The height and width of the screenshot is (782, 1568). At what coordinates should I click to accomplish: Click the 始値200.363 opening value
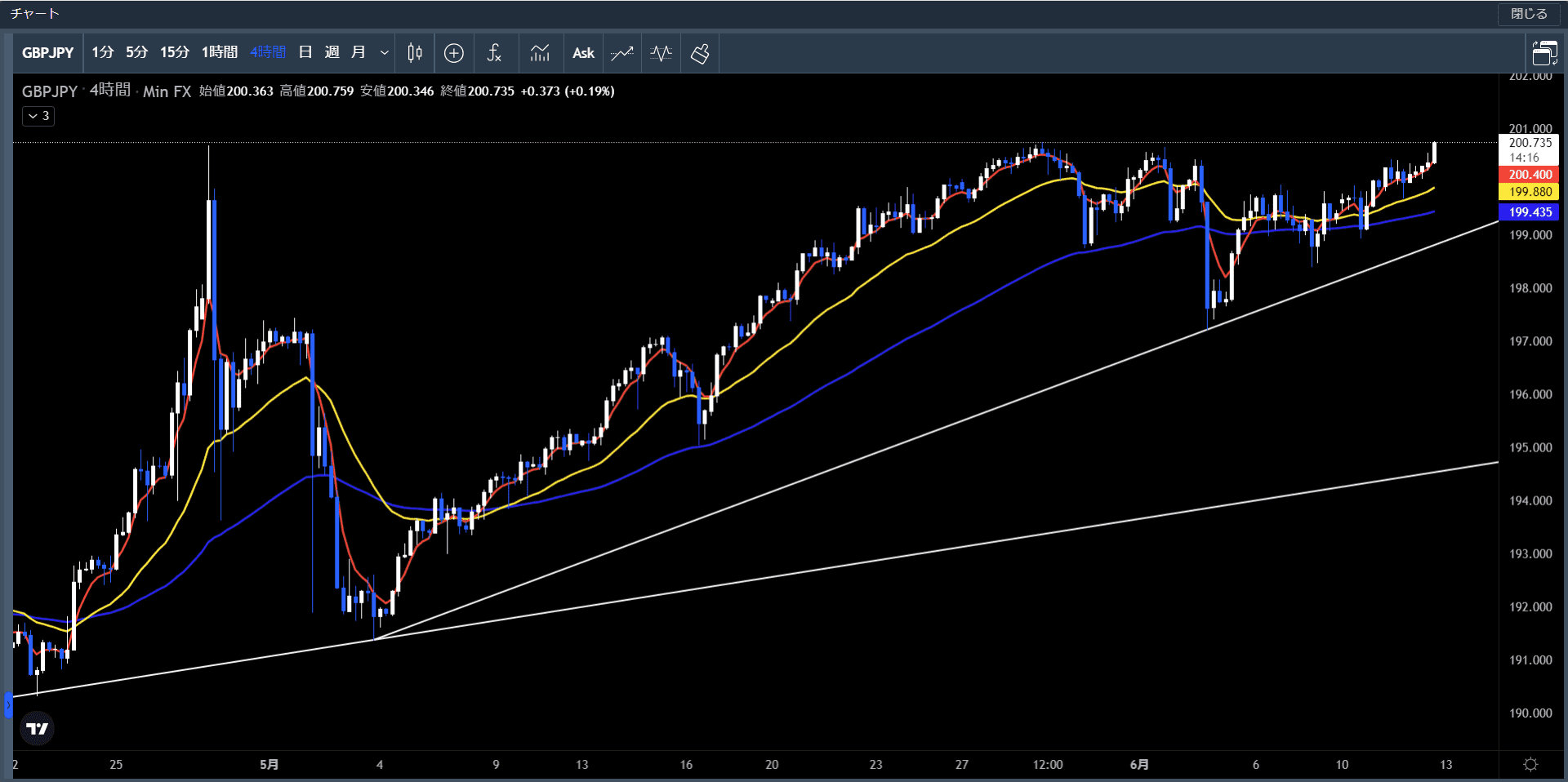point(236,91)
